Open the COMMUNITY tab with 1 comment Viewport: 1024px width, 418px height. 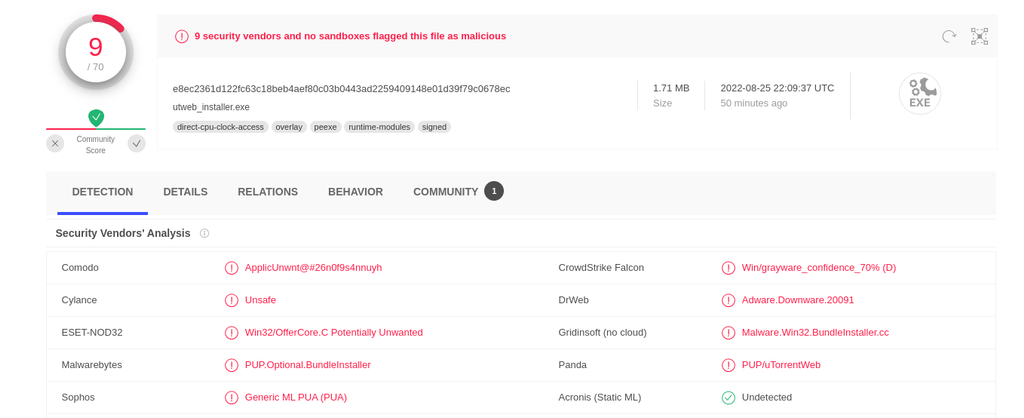point(458,192)
